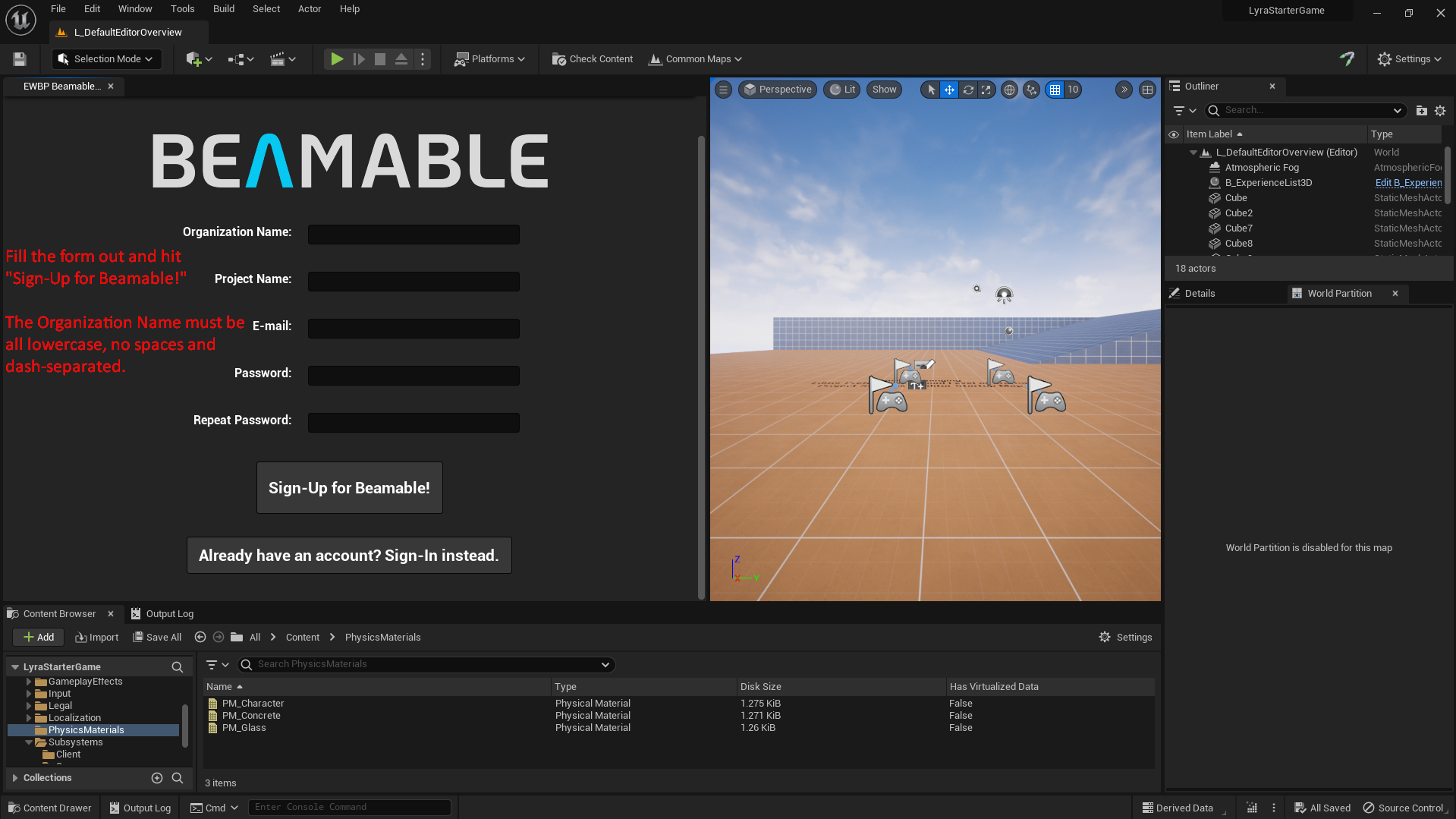Toggle Perspective viewport projection
1456x819 pixels.
pyautogui.click(x=777, y=90)
